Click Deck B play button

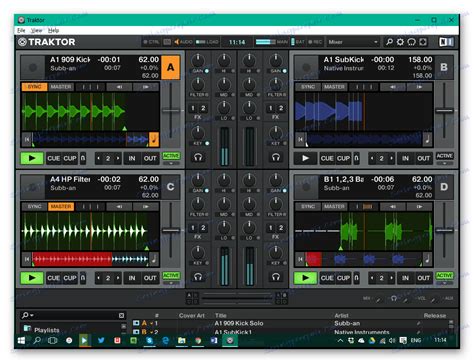click(x=305, y=158)
